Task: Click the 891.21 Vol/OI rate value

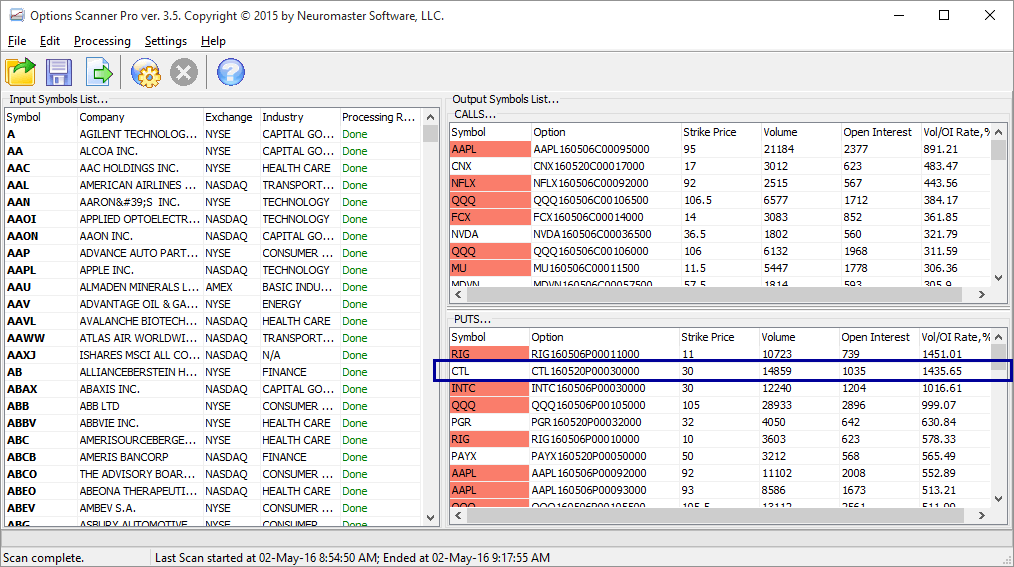Action: click(x=940, y=149)
